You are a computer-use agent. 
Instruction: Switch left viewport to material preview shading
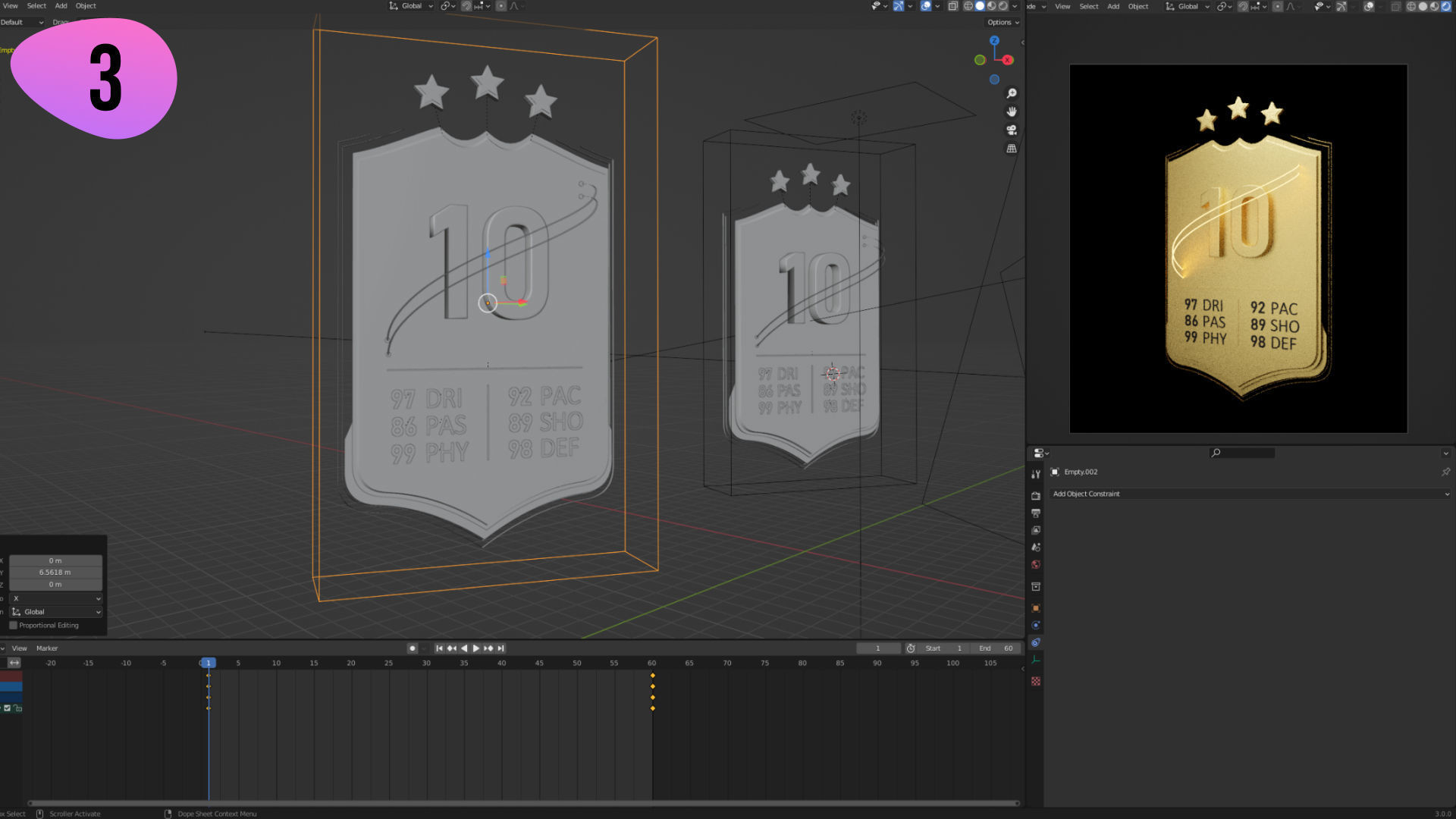coord(992,6)
